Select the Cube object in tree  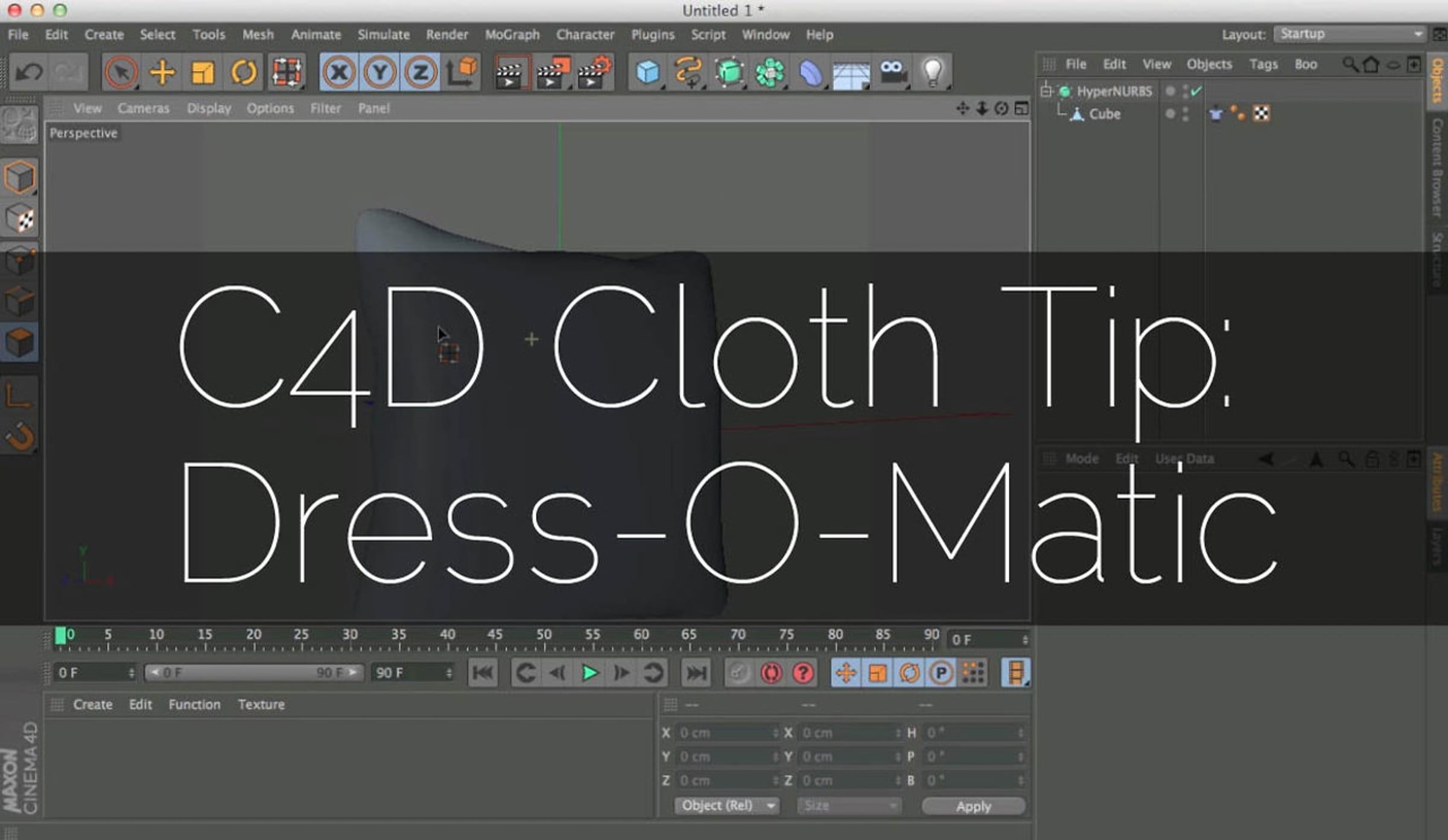point(1105,114)
